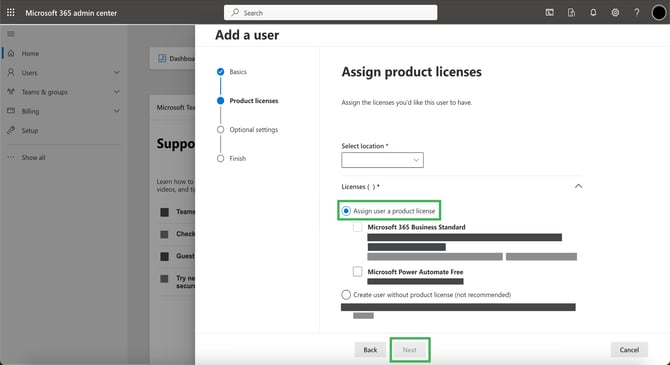Go to the Optional settings step

(x=253, y=130)
